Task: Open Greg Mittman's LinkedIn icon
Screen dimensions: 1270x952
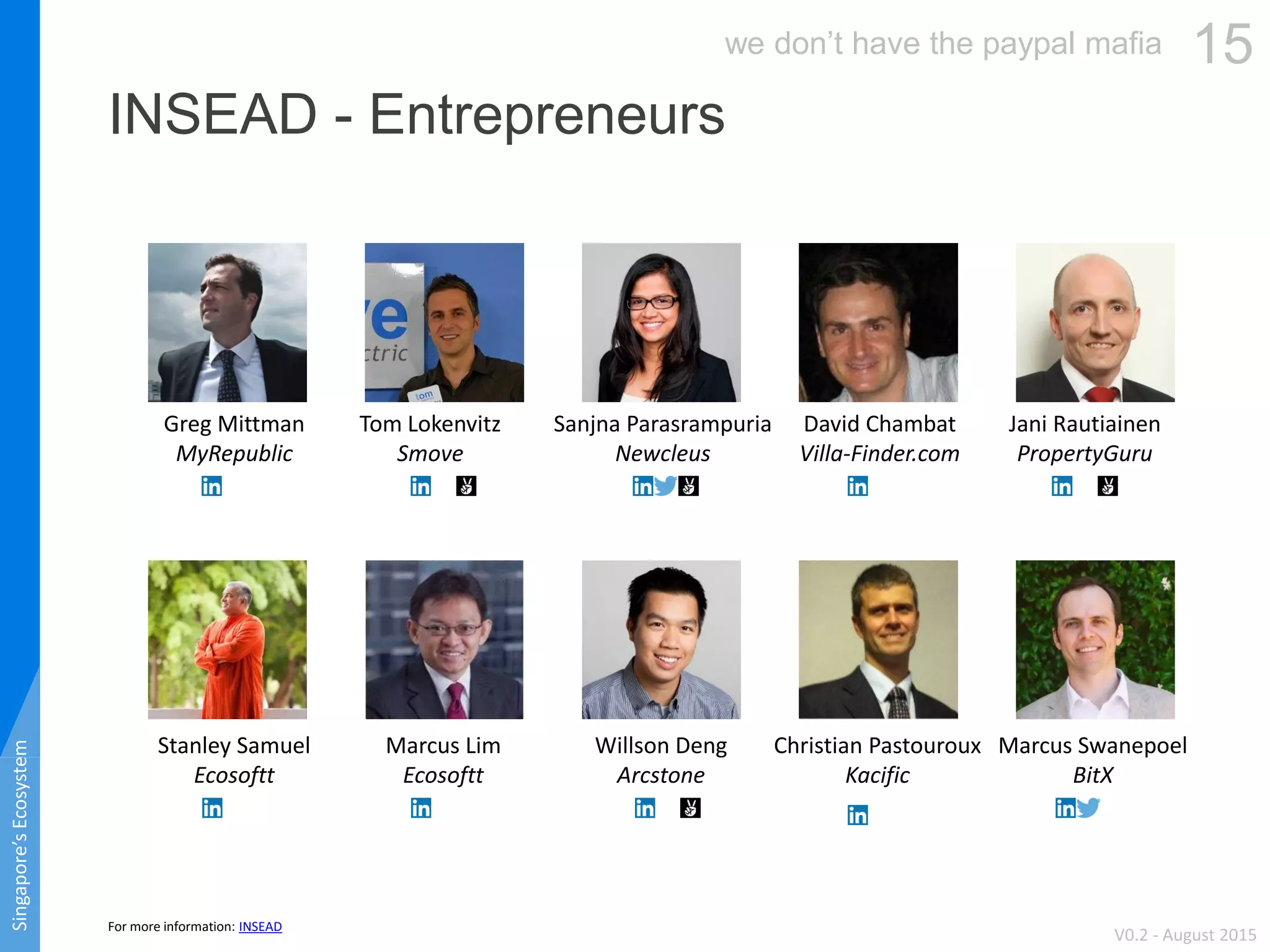Action: (x=211, y=486)
